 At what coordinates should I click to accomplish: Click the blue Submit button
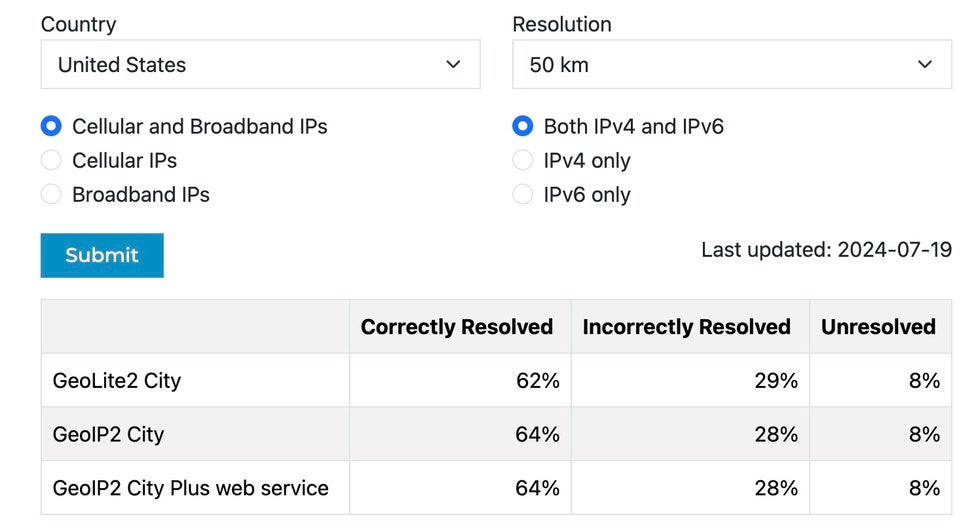tap(102, 255)
